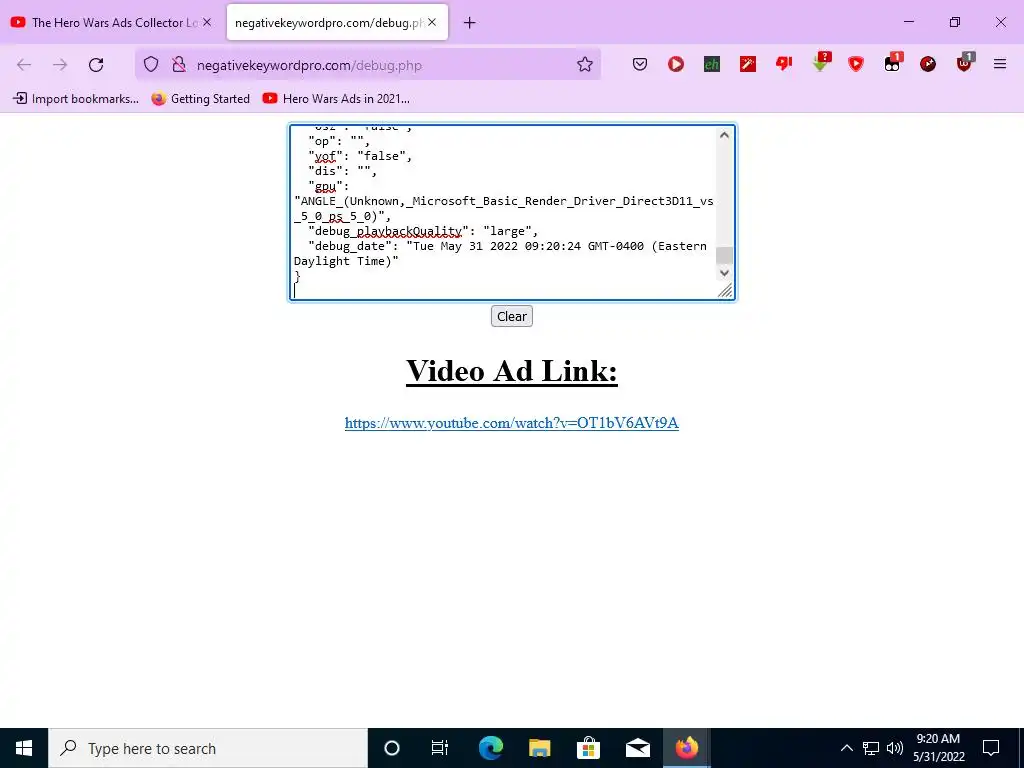
Task: Go back to the previous page
Action: pos(24,65)
